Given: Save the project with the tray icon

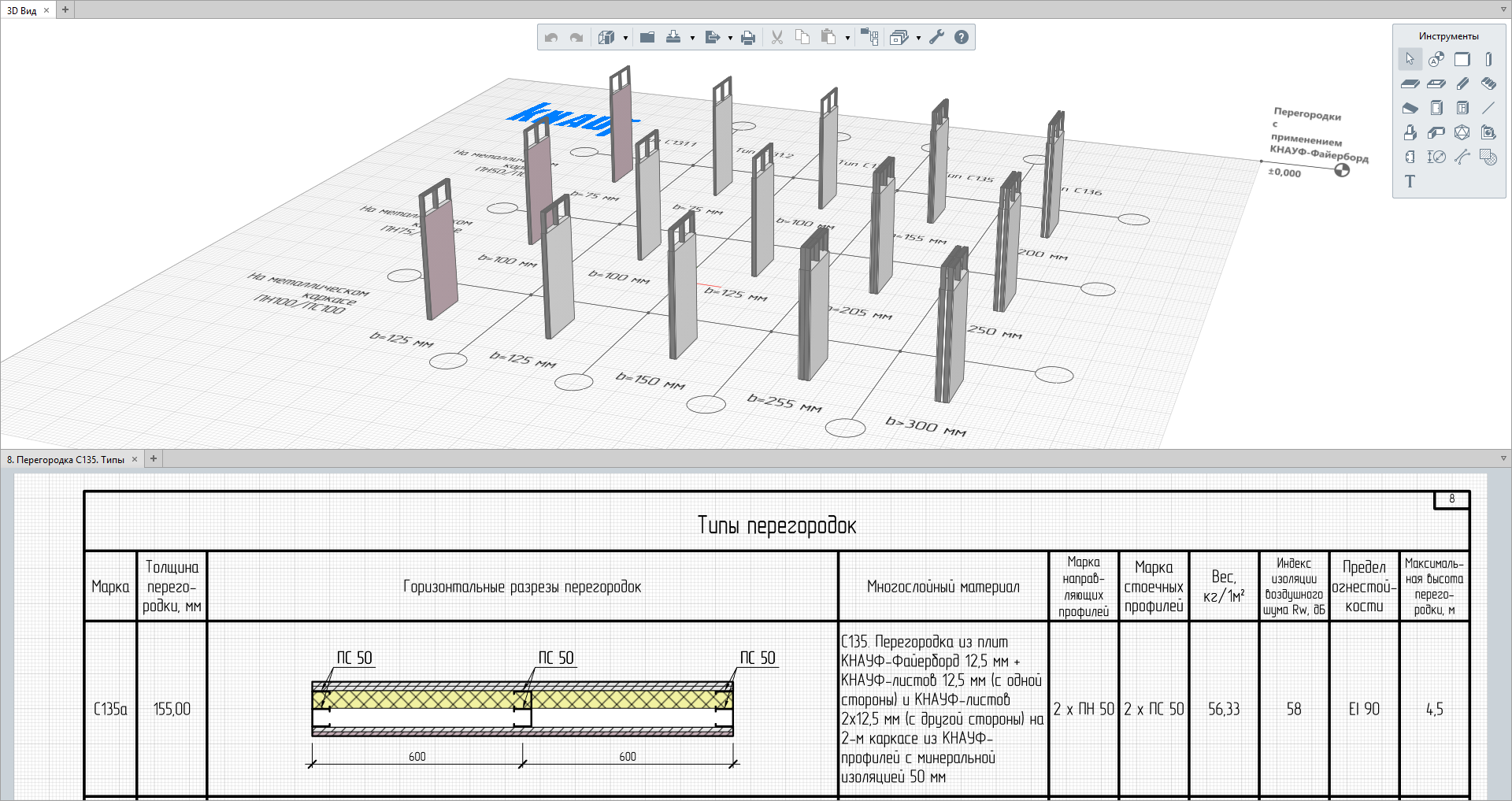Looking at the screenshot, I should coord(673,37).
